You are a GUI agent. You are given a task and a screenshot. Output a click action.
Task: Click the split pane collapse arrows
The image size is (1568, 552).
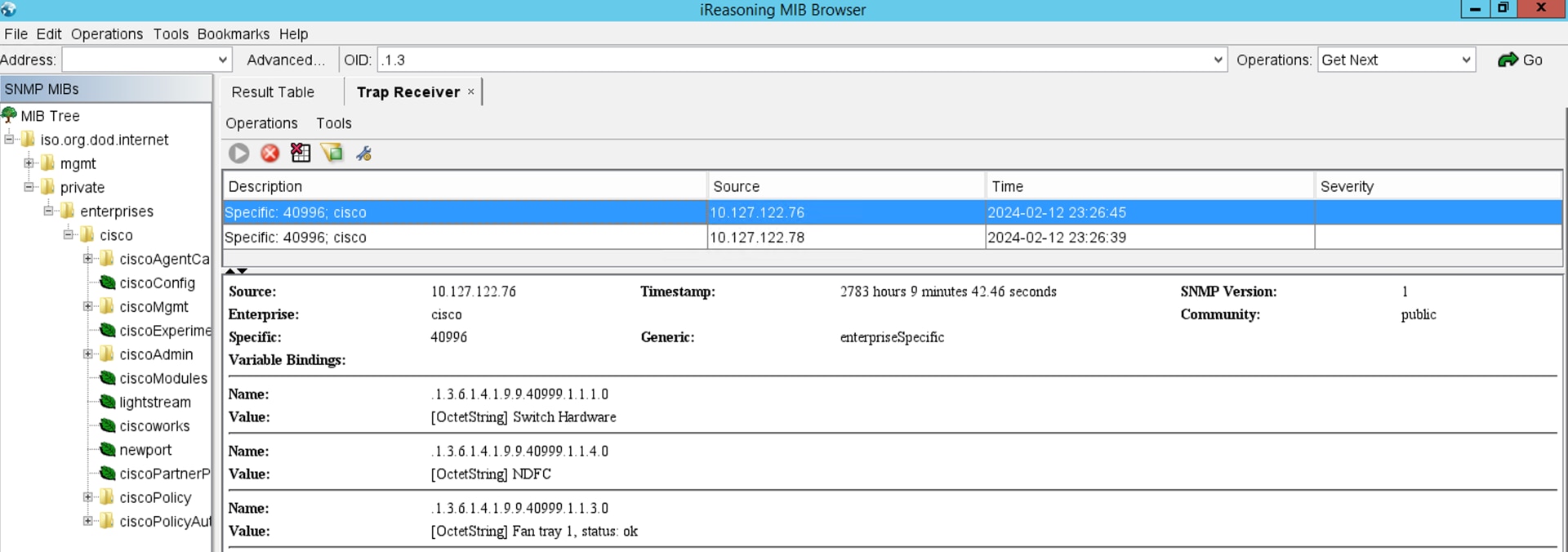coord(236,270)
